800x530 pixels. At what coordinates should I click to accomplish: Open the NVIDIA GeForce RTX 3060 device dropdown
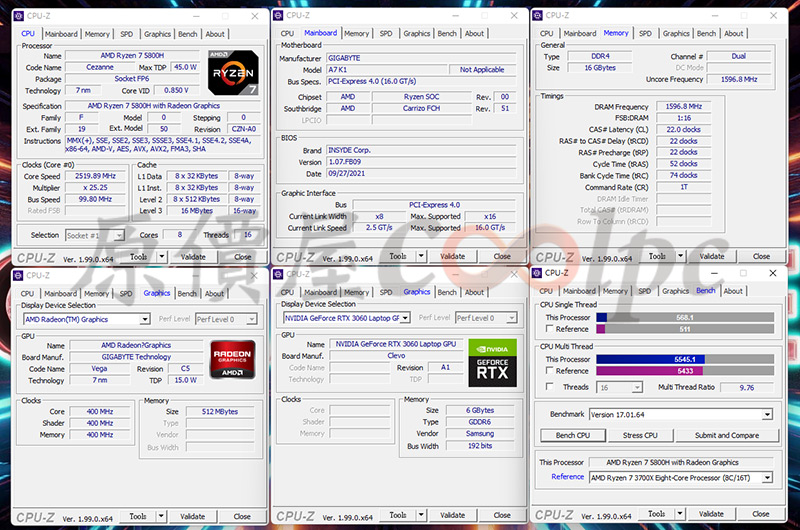tap(405, 318)
